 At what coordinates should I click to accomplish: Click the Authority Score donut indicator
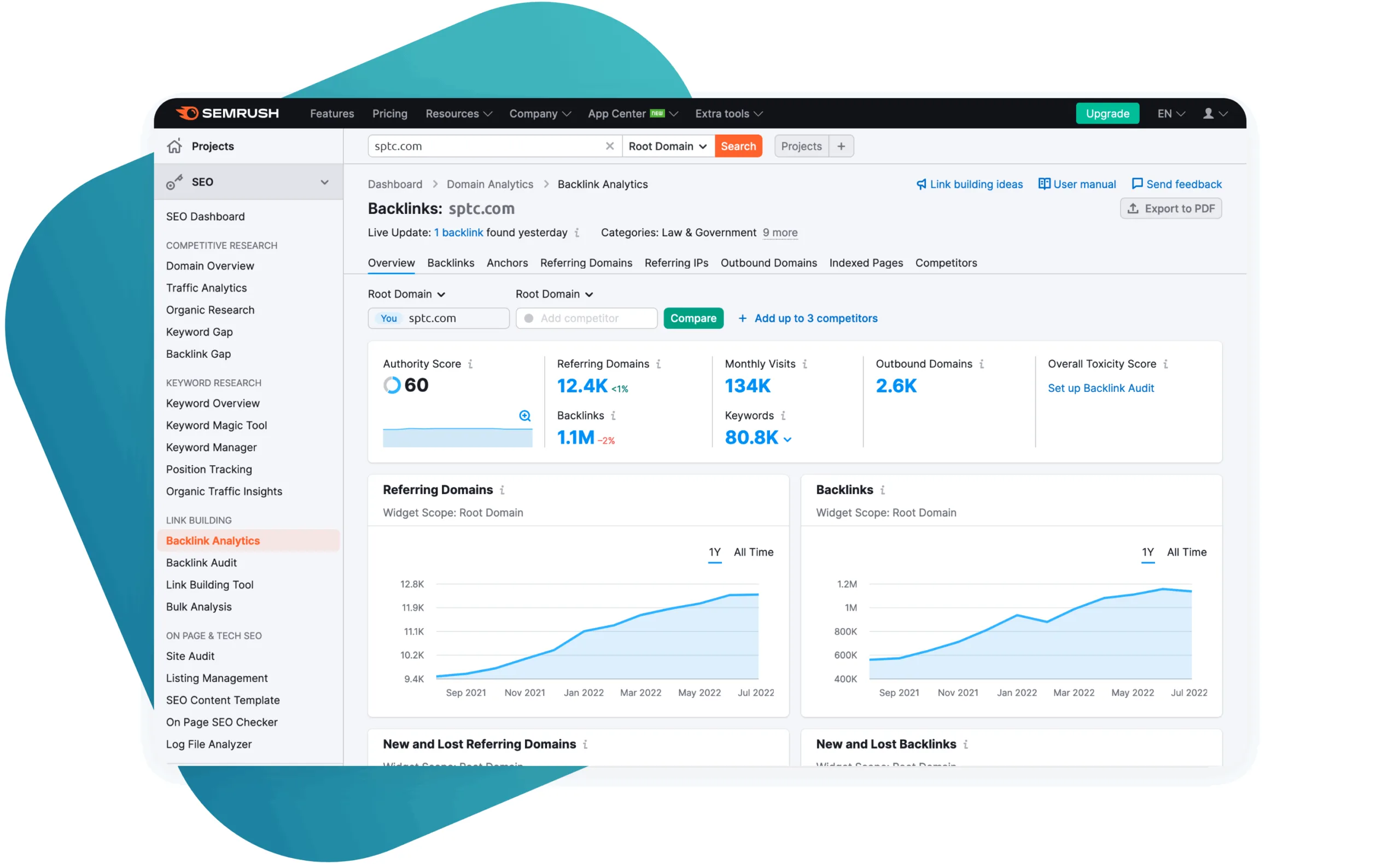click(x=392, y=385)
